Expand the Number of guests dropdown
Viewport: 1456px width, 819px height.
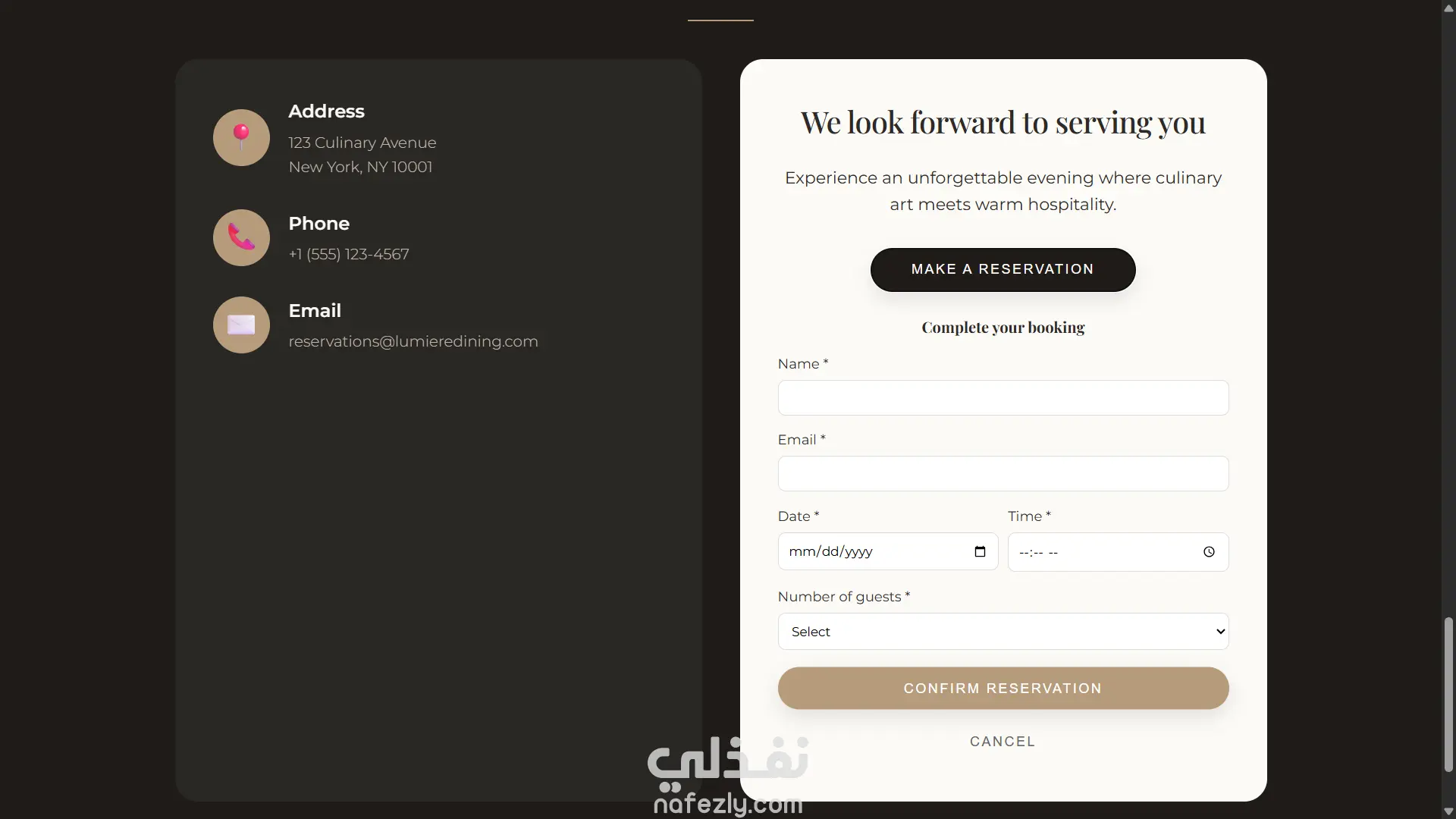click(x=1003, y=632)
